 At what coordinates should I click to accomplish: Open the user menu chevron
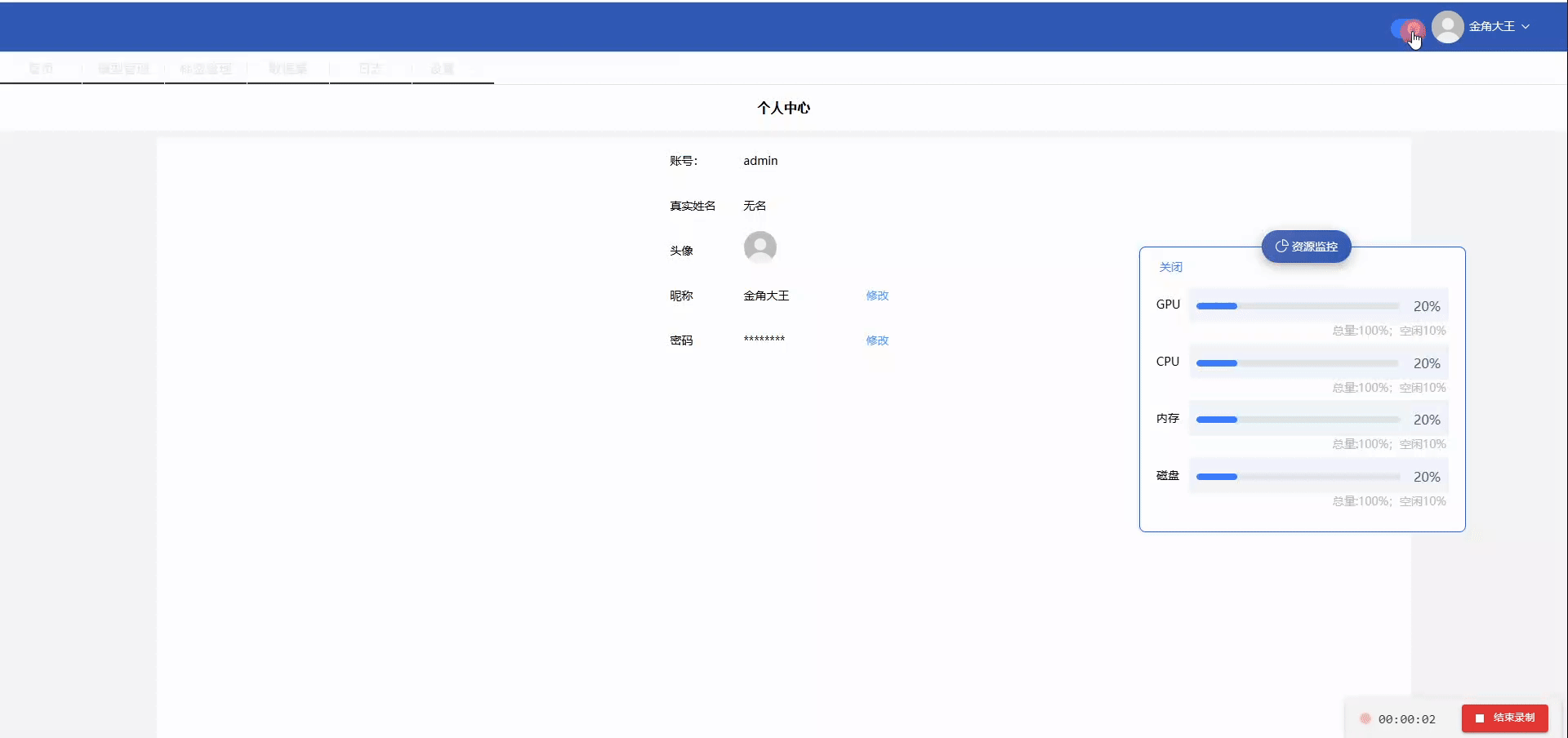coord(1526,26)
